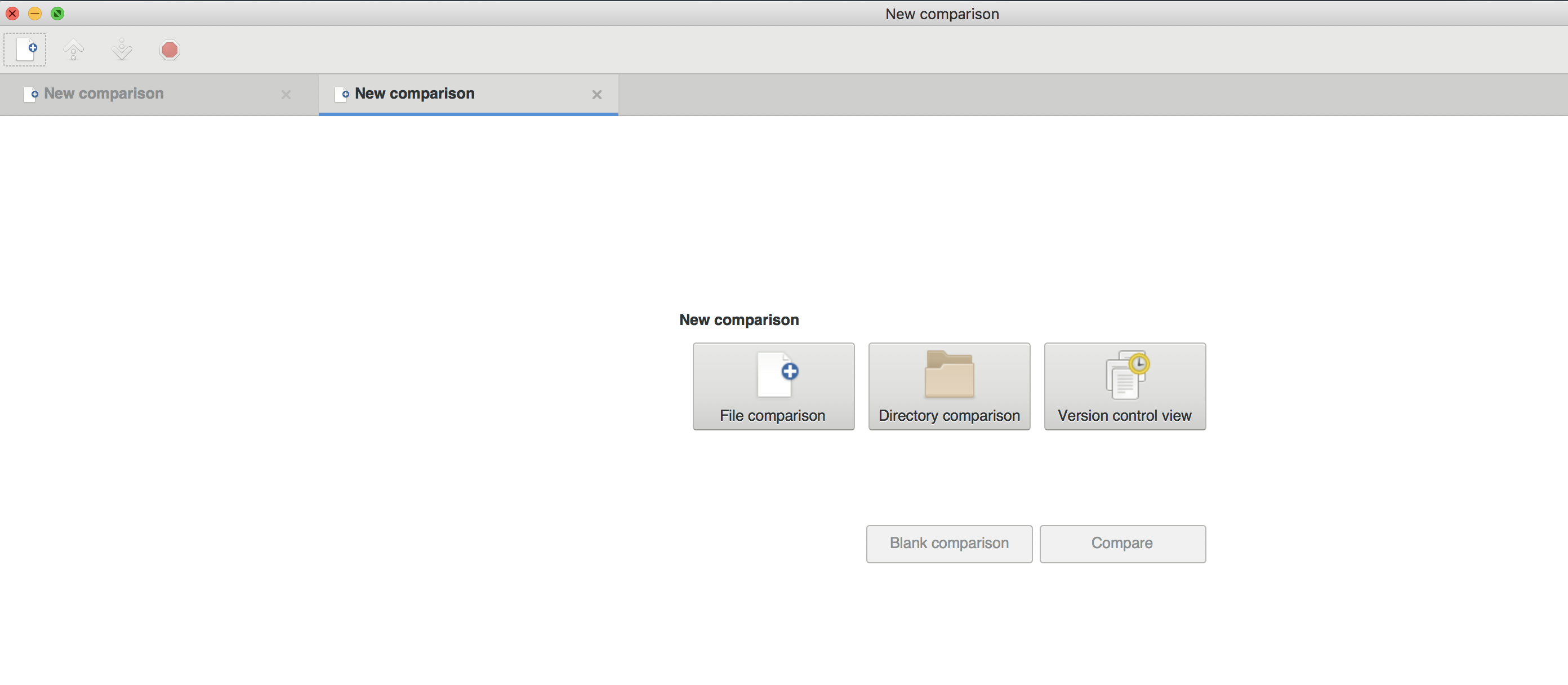Click the red stop octagon icon
1568x685 pixels.
(170, 50)
